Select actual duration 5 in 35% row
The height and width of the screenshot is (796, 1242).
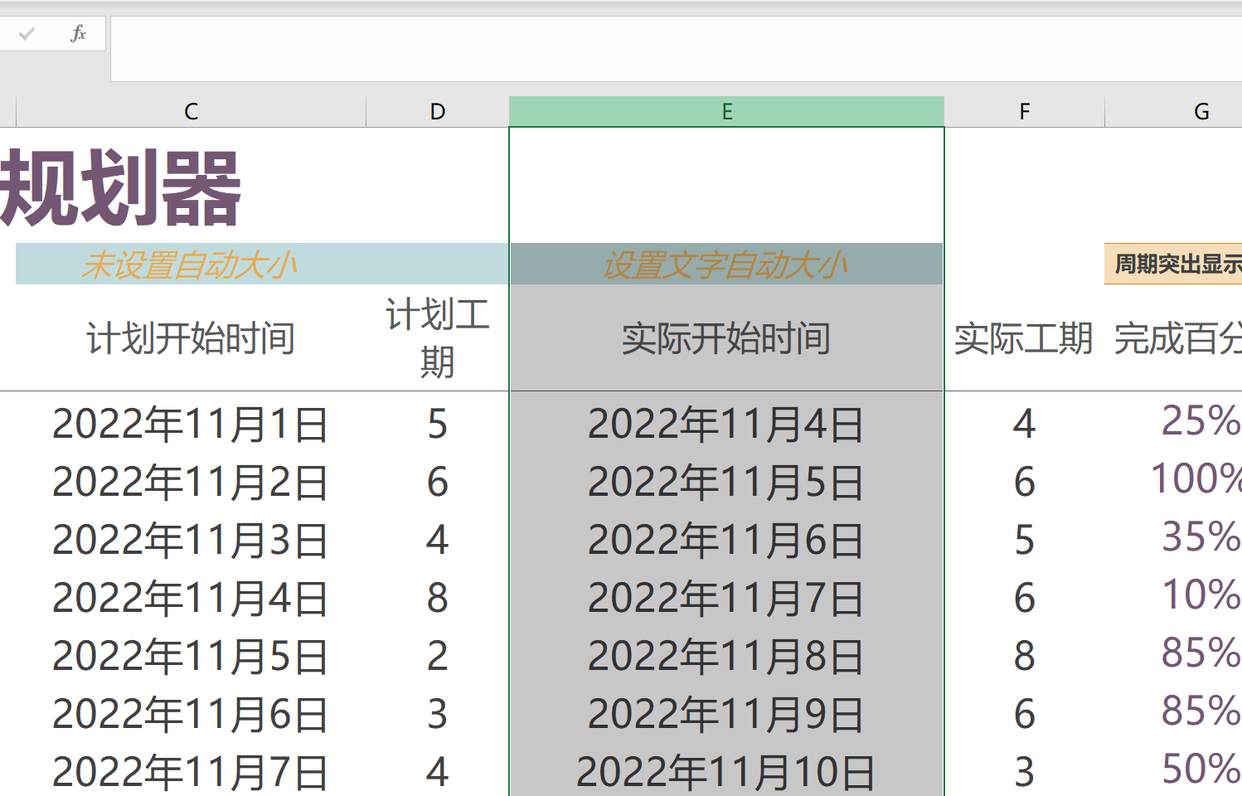1024,540
